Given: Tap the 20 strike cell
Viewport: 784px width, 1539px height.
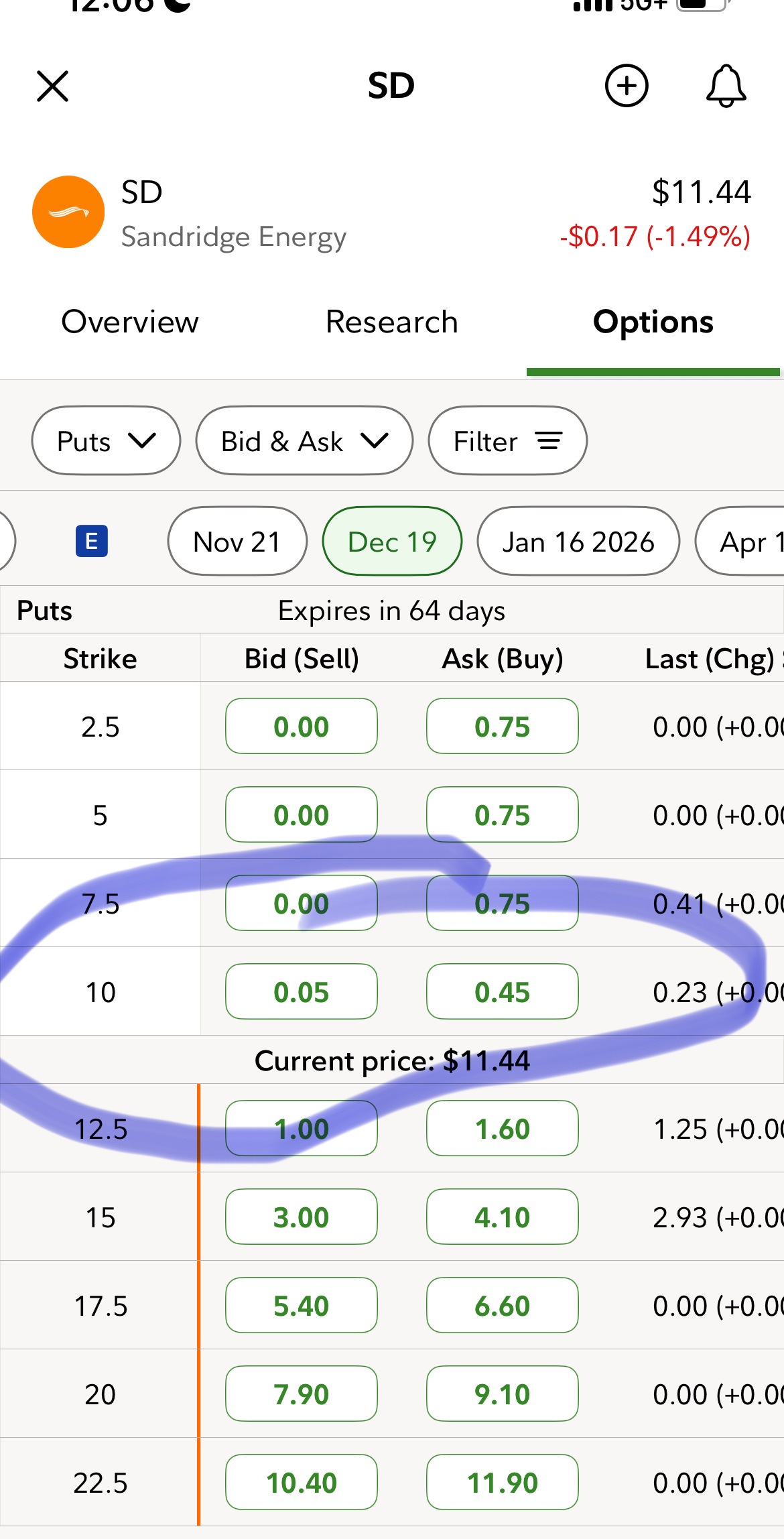Looking at the screenshot, I should 101,1394.
